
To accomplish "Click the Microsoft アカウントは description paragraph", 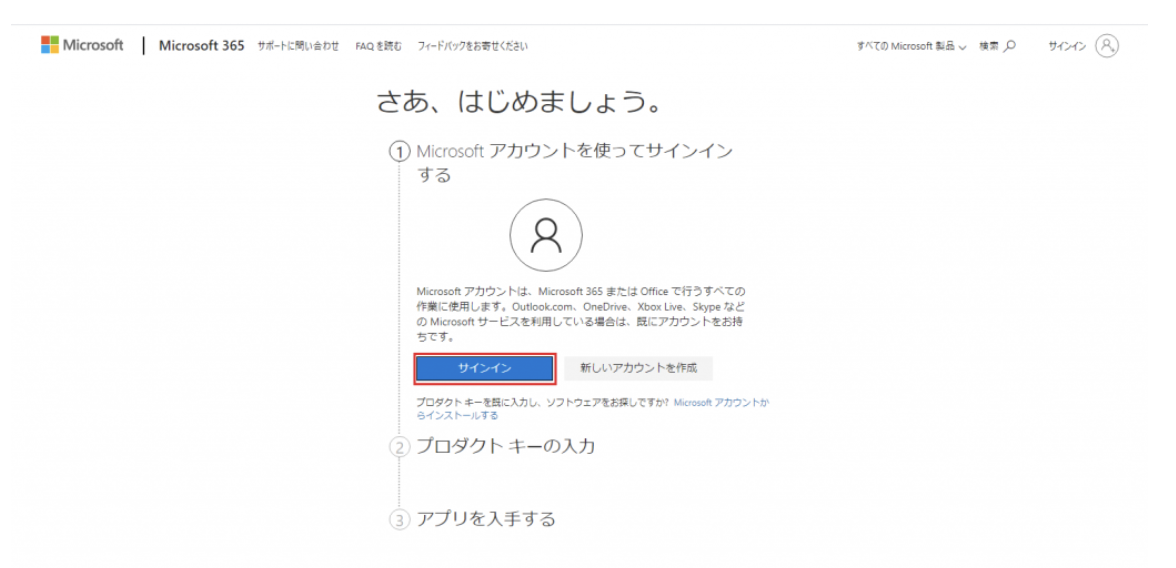I will pyautogui.click(x=581, y=314).
